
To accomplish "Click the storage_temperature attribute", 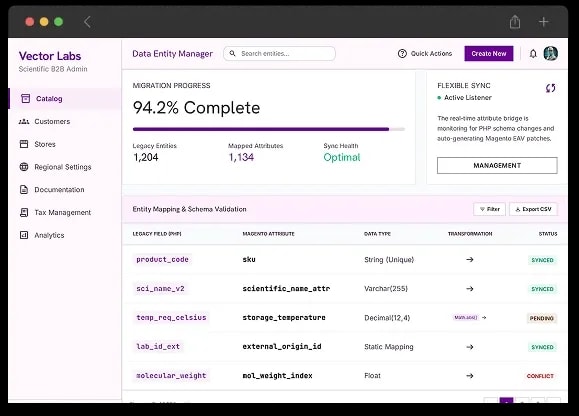I will click(x=284, y=317).
